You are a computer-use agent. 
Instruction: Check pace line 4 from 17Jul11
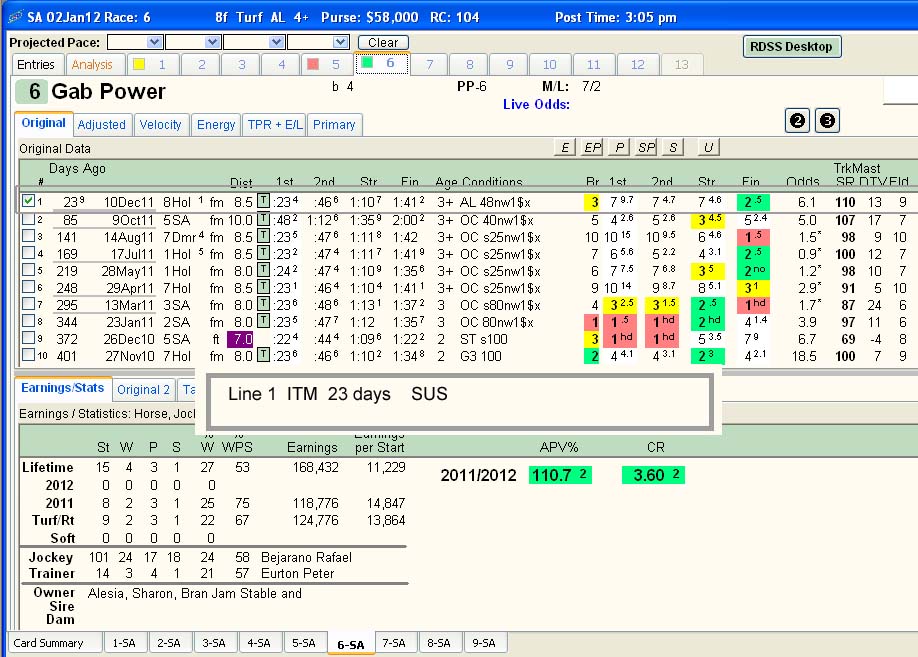pos(28,253)
